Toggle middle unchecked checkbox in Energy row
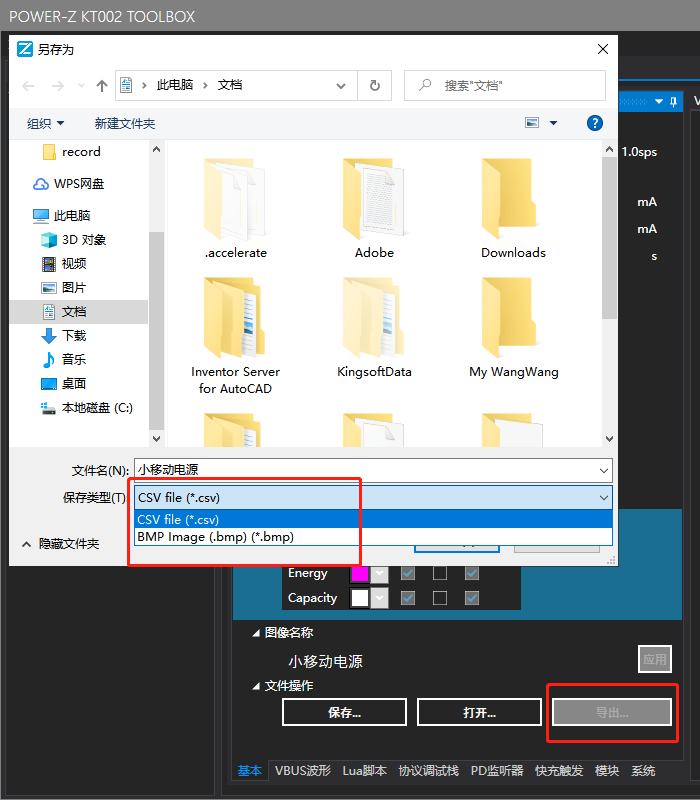Image resolution: width=700 pixels, height=800 pixels. (440, 573)
